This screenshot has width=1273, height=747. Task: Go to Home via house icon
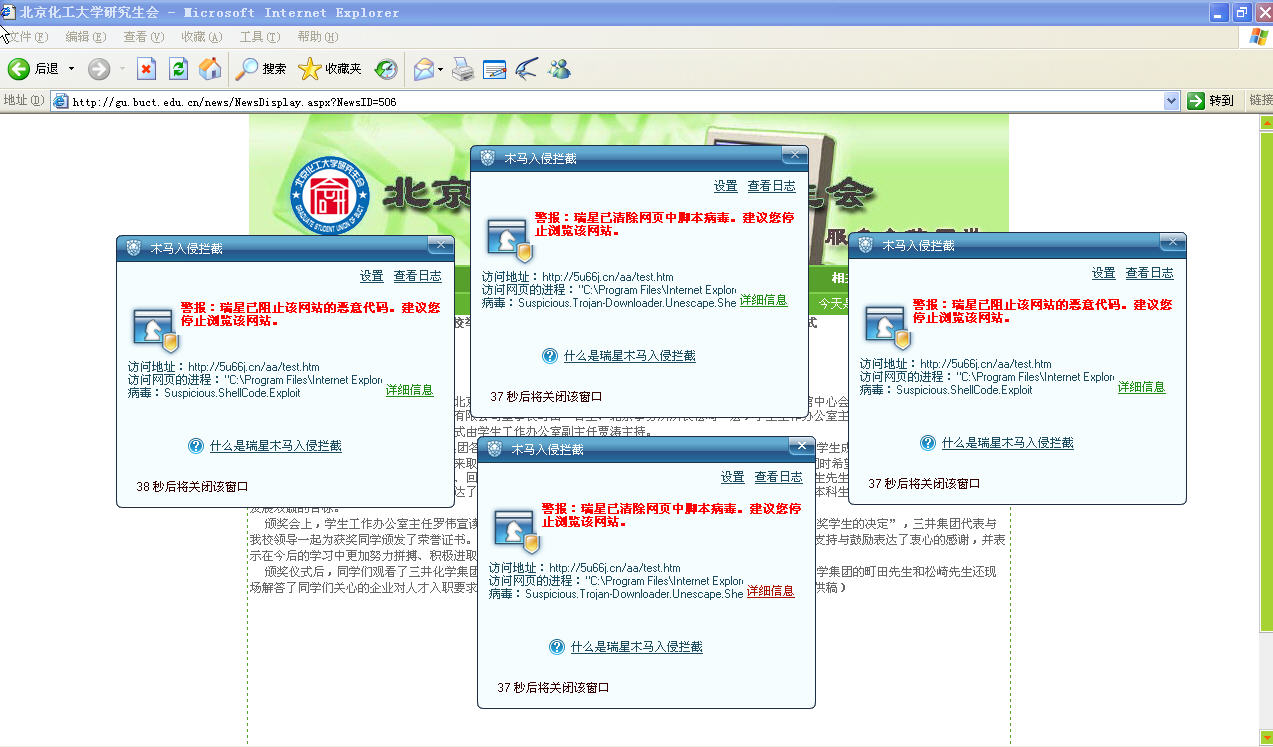click(210, 69)
